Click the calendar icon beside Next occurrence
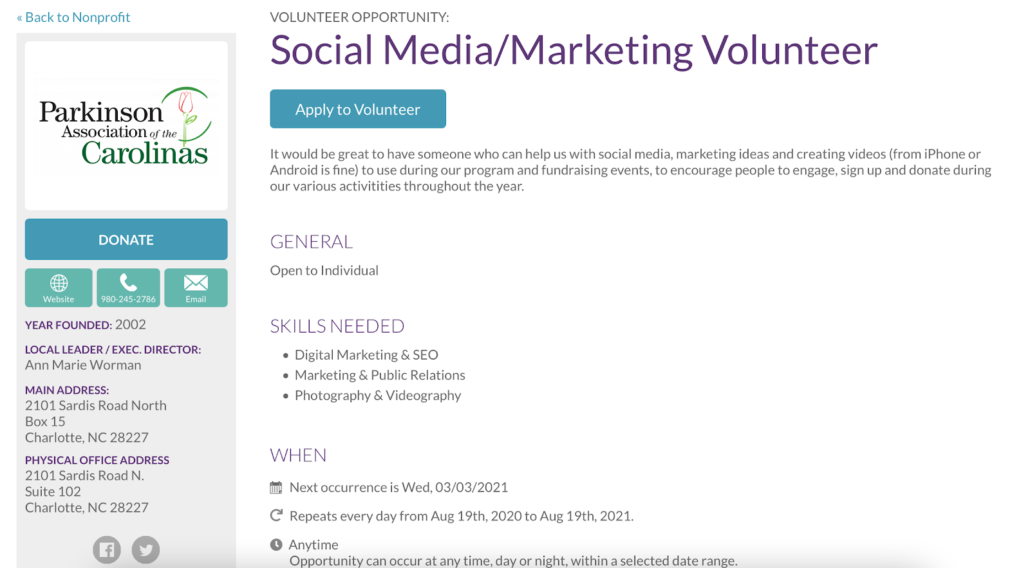 [276, 487]
